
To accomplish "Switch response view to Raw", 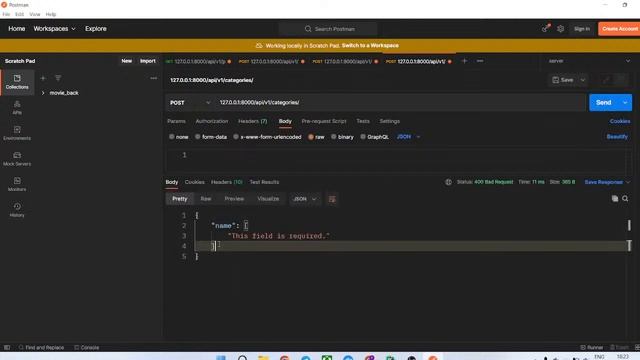I will click(206, 199).
